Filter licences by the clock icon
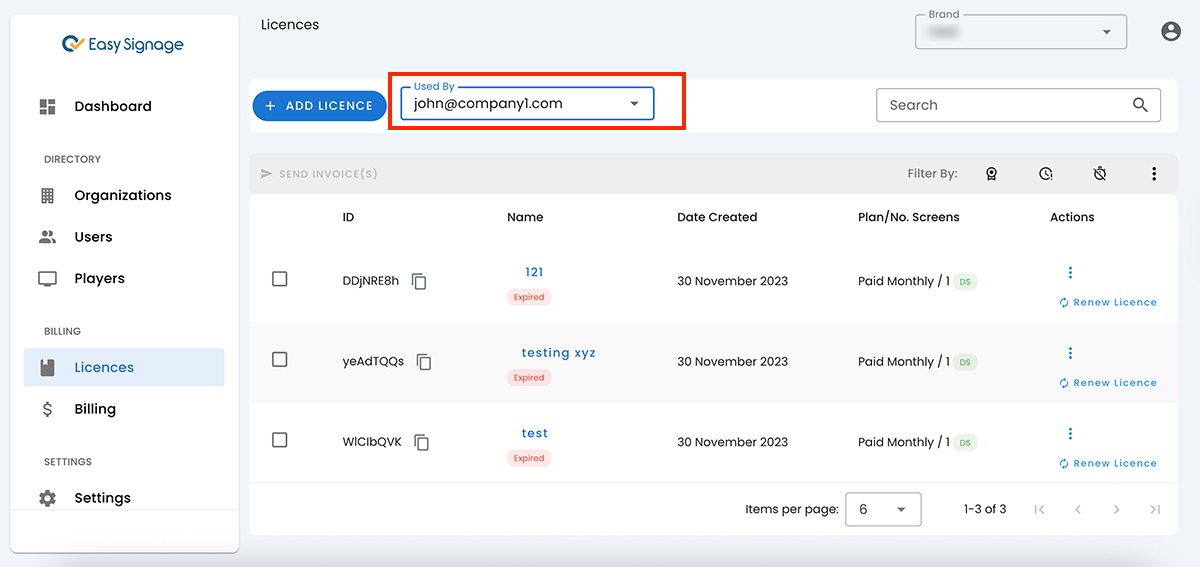Image resolution: width=1200 pixels, height=567 pixels. 1045,174
